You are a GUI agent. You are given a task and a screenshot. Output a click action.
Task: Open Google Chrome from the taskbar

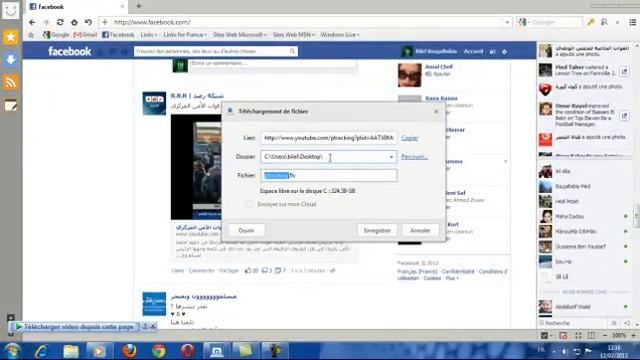158,351
